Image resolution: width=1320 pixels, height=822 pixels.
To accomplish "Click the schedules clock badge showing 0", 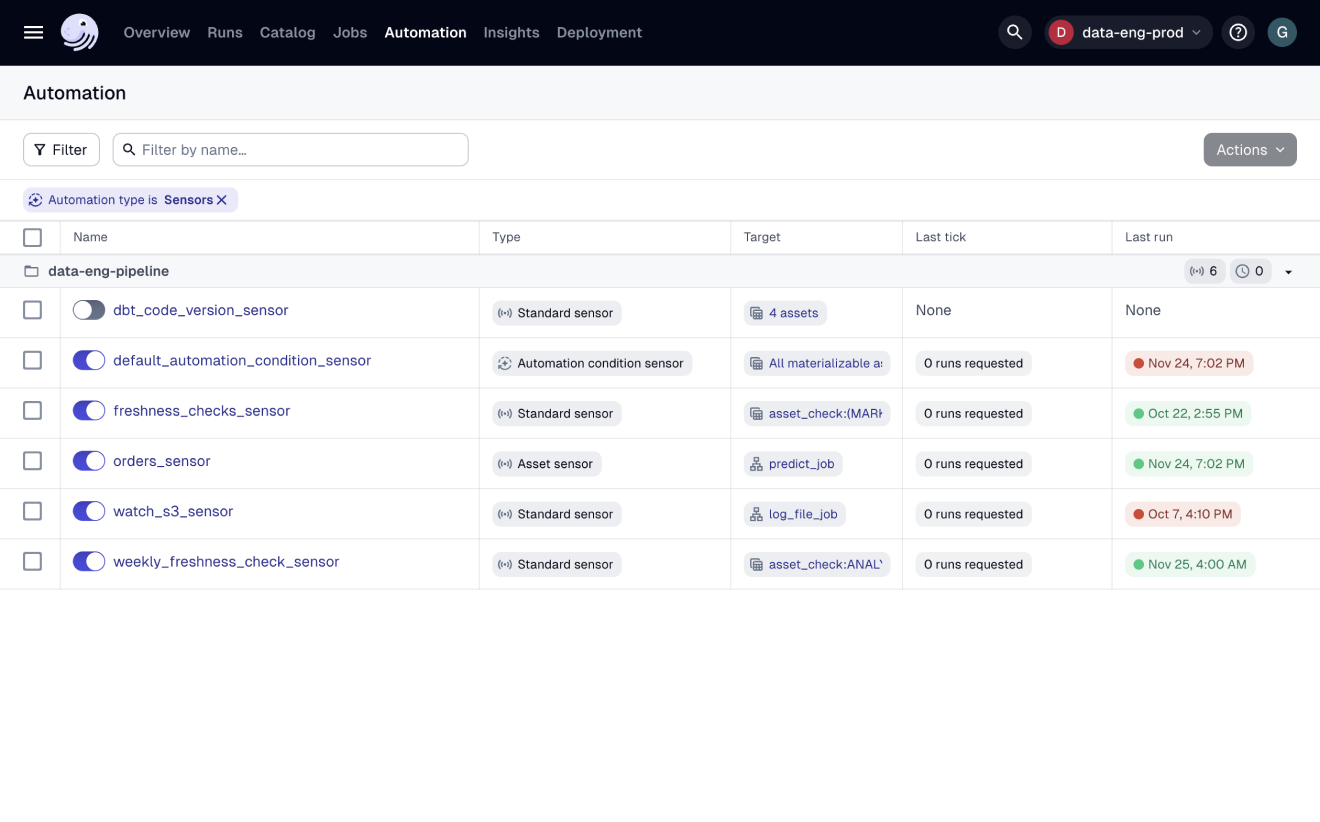I will (x=1250, y=270).
